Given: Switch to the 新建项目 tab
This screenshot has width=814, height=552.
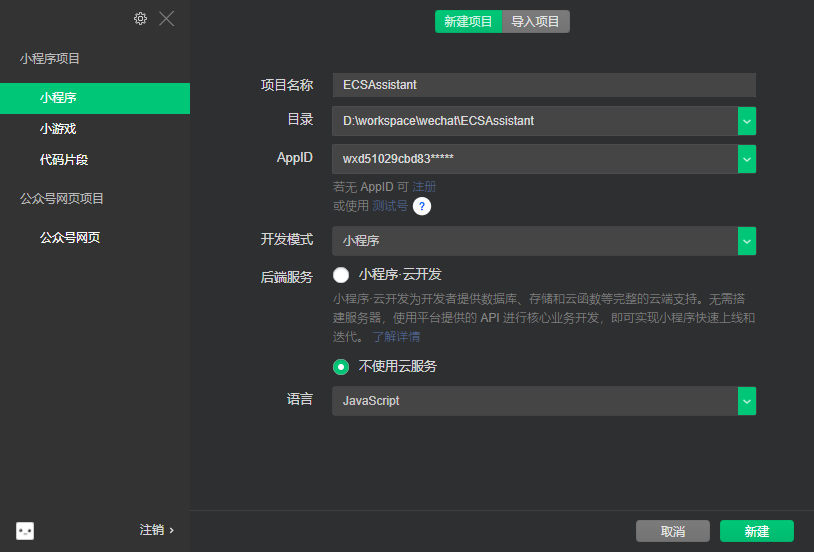Looking at the screenshot, I should (x=468, y=21).
